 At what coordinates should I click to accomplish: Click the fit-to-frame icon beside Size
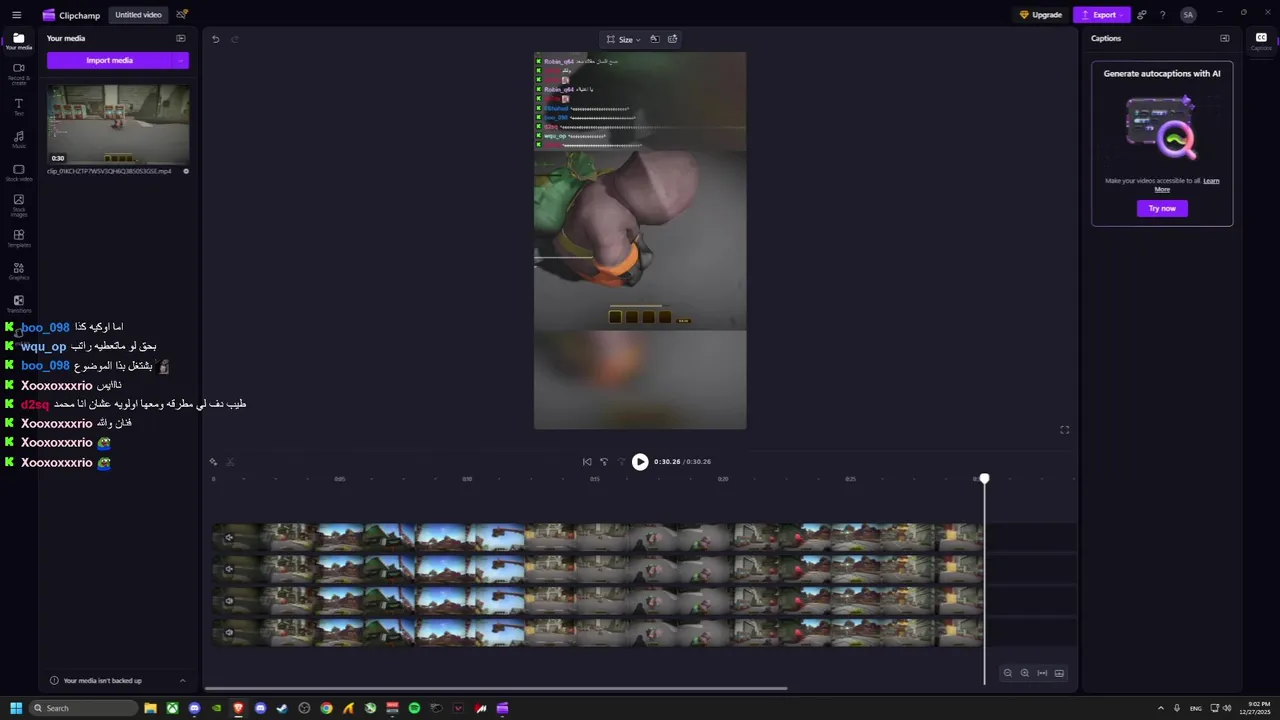(654, 39)
